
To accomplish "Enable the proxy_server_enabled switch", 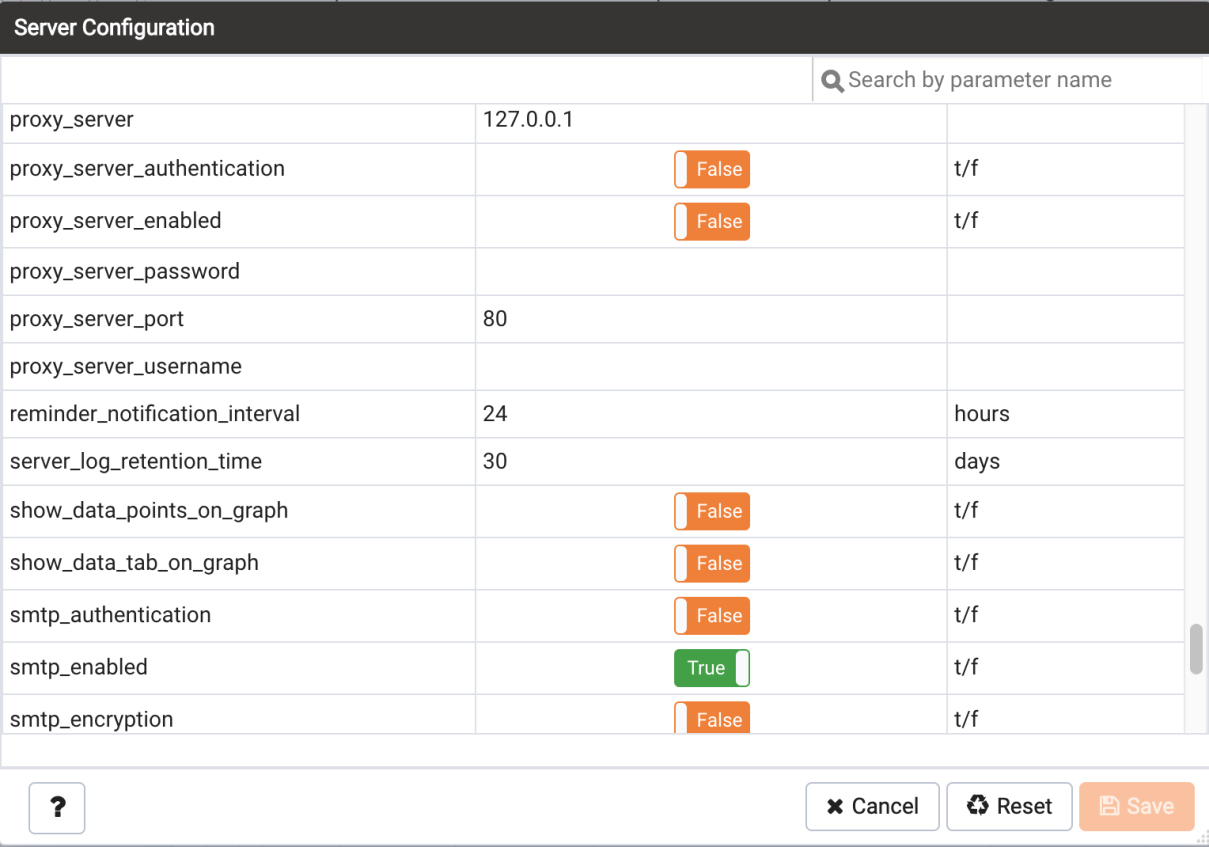I will pyautogui.click(x=712, y=222).
